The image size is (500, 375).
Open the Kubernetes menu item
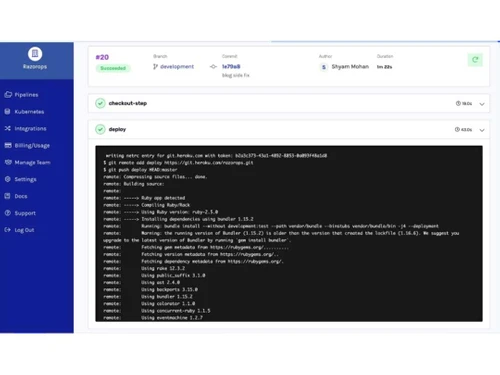(x=29, y=112)
